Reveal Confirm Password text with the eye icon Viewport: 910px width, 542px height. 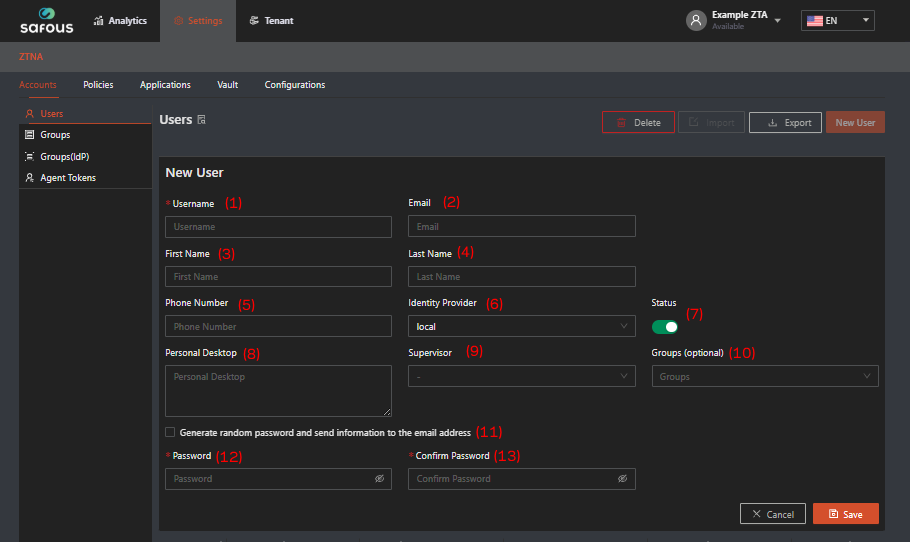[622, 479]
